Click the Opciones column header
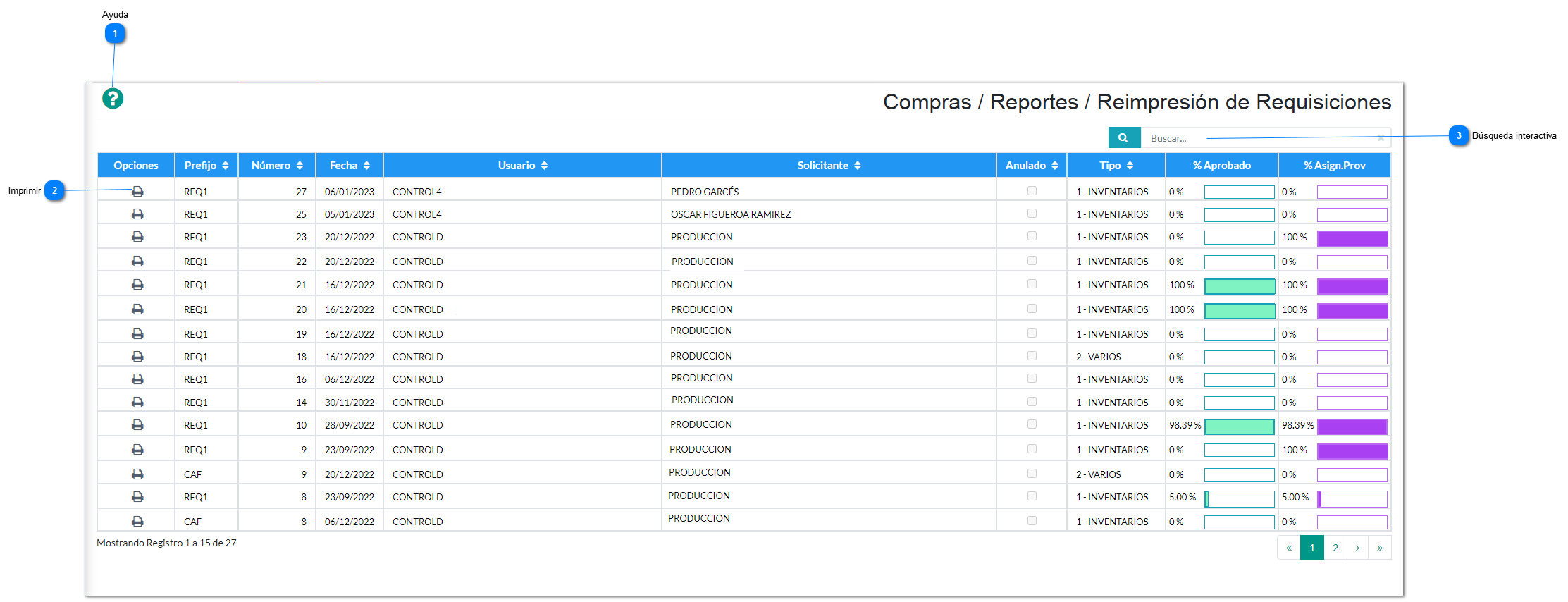Viewport: 1568px width, 602px height. pyautogui.click(x=136, y=166)
